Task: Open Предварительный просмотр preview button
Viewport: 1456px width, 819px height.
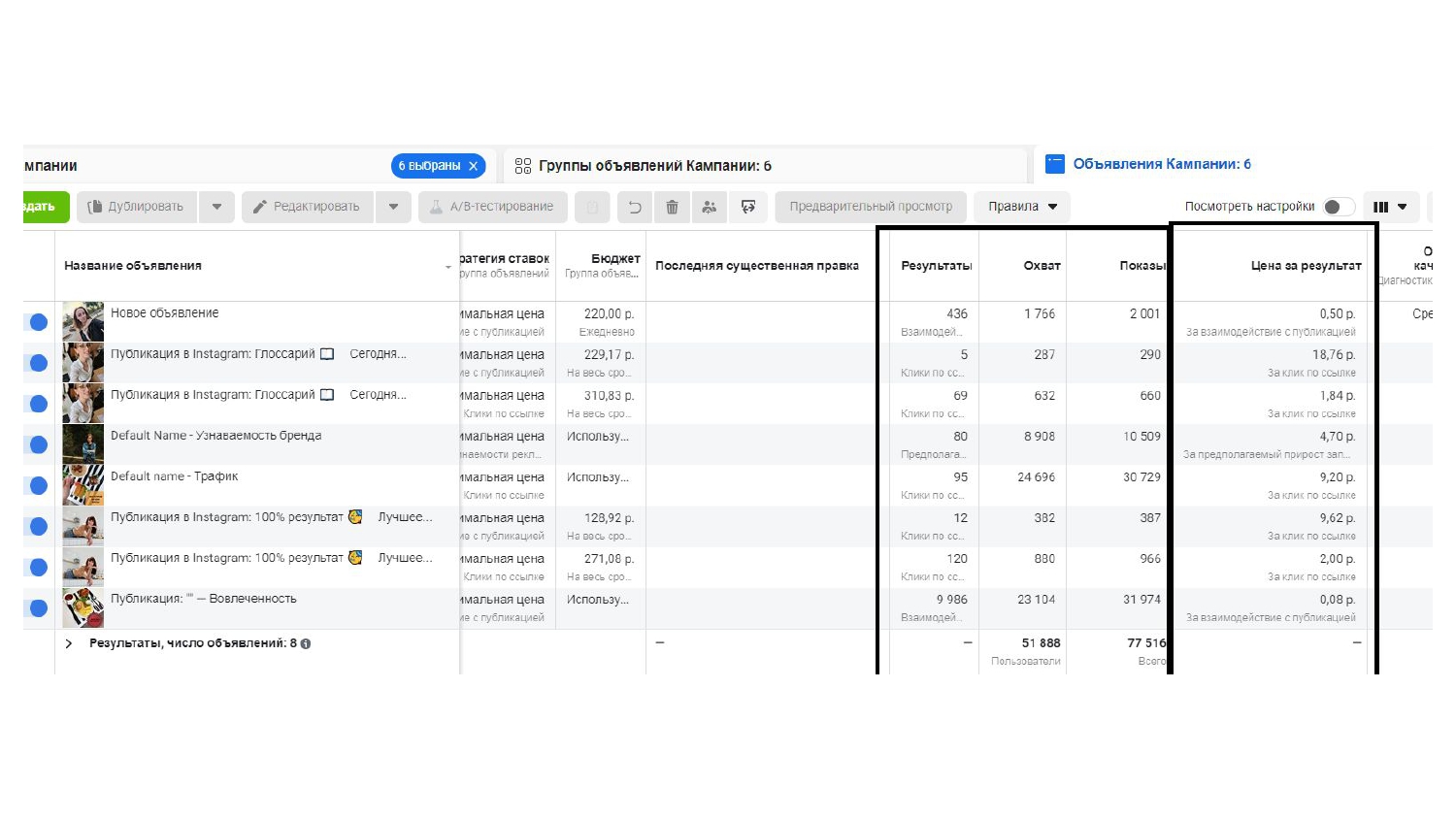Action: click(x=871, y=207)
